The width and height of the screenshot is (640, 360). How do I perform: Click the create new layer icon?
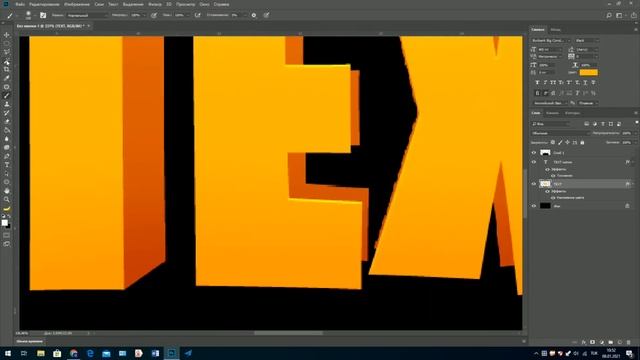(620, 342)
